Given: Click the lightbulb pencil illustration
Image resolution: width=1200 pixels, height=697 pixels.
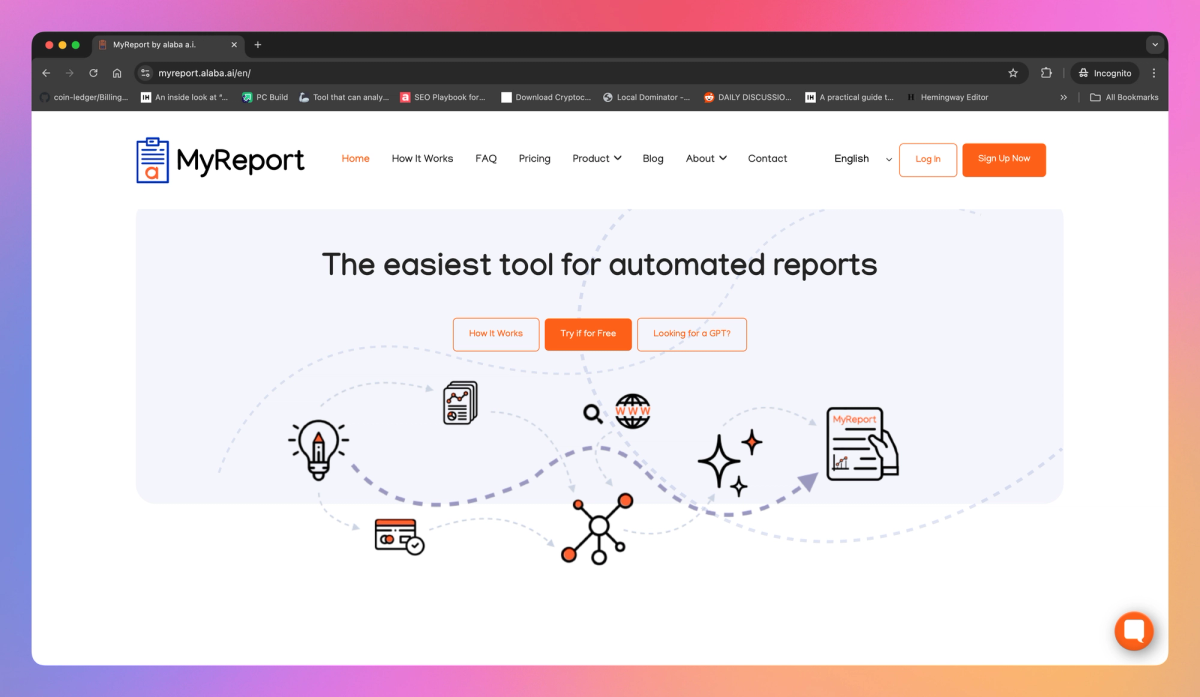Looking at the screenshot, I should 319,448.
